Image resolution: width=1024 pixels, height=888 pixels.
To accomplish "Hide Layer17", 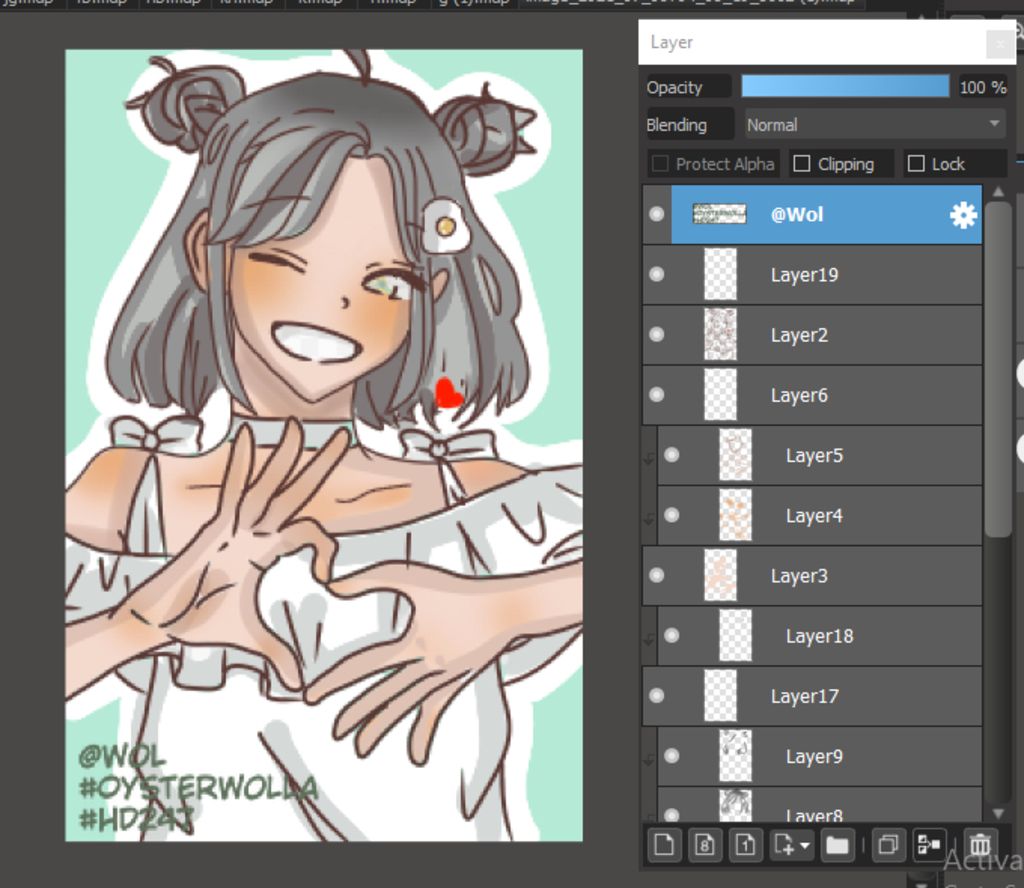I will tap(657, 696).
